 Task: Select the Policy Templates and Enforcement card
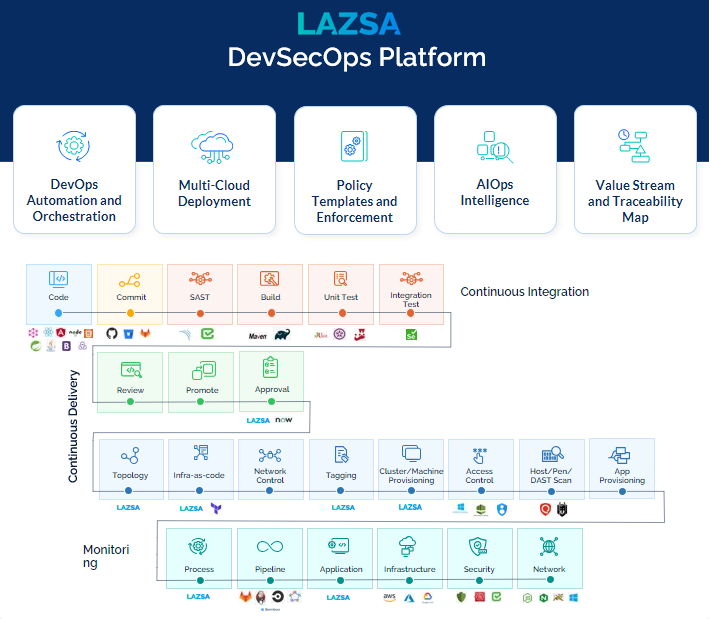(x=355, y=170)
